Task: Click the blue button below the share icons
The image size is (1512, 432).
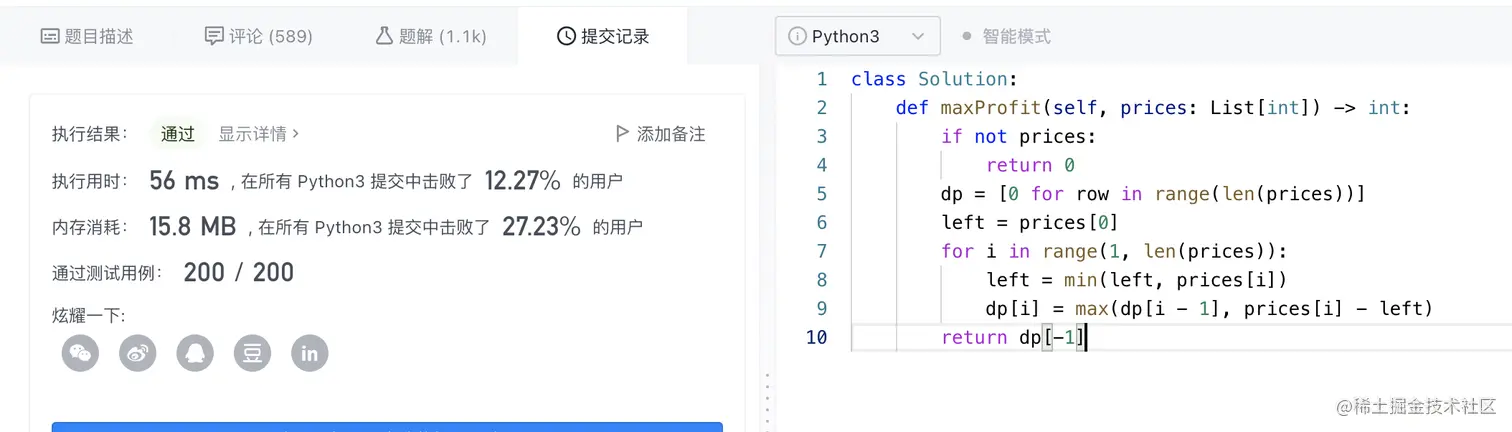Action: [x=387, y=427]
